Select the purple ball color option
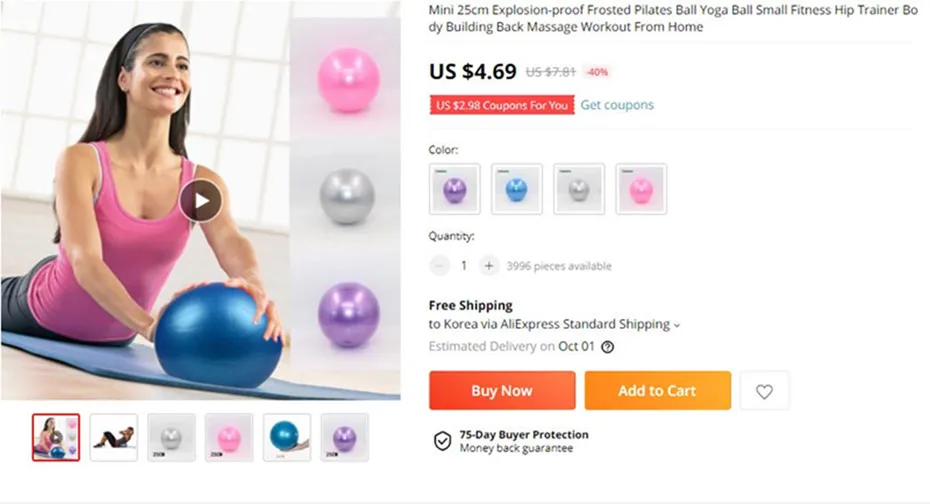Screen dimensions: 930x504 pos(454,189)
